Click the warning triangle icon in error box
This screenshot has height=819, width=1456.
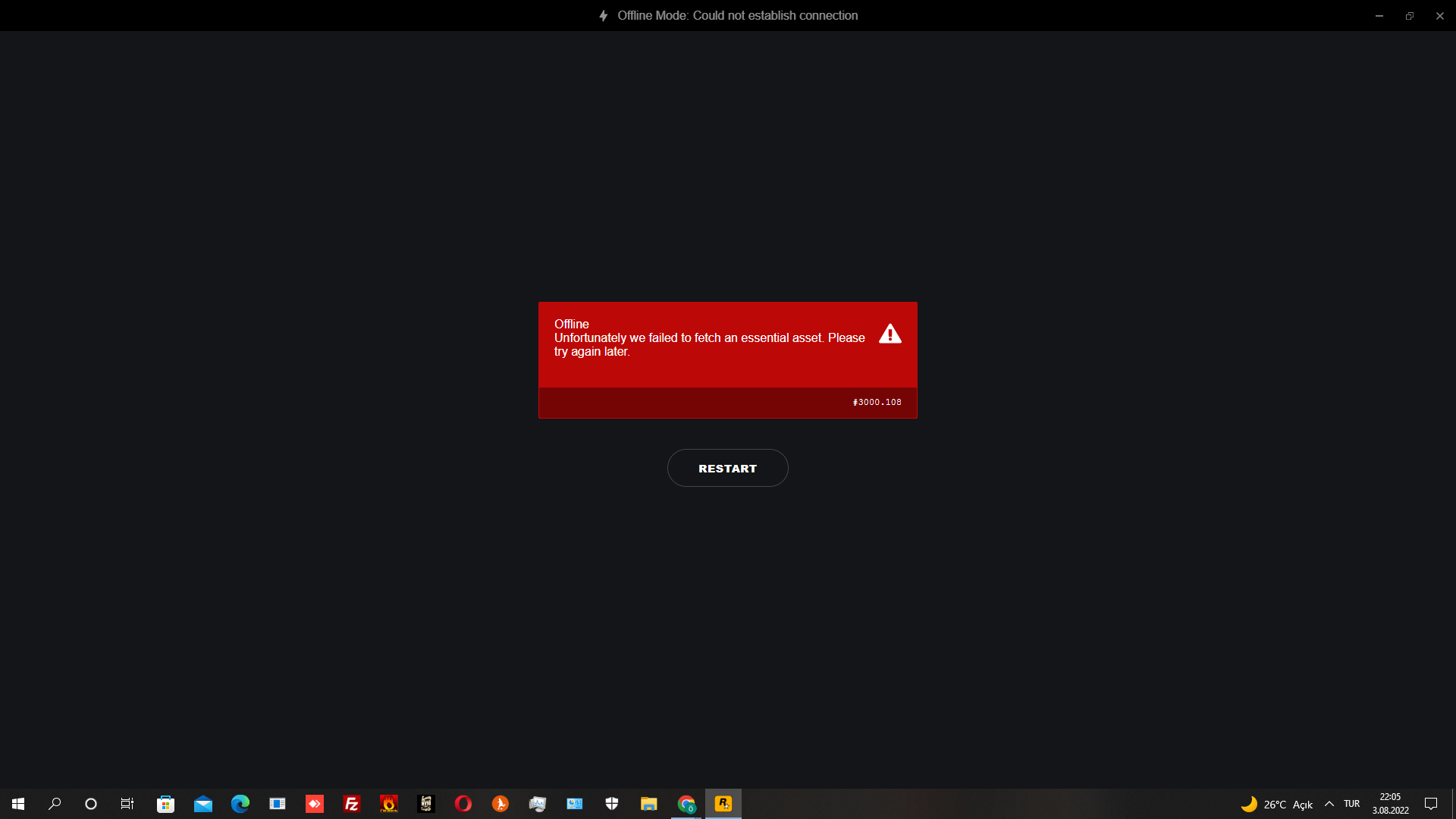[890, 334]
